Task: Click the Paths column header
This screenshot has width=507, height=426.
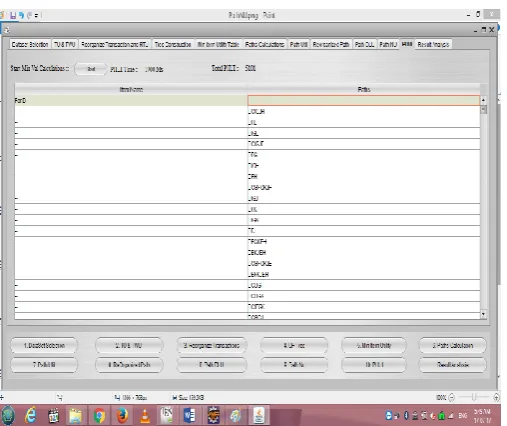Action: point(364,89)
